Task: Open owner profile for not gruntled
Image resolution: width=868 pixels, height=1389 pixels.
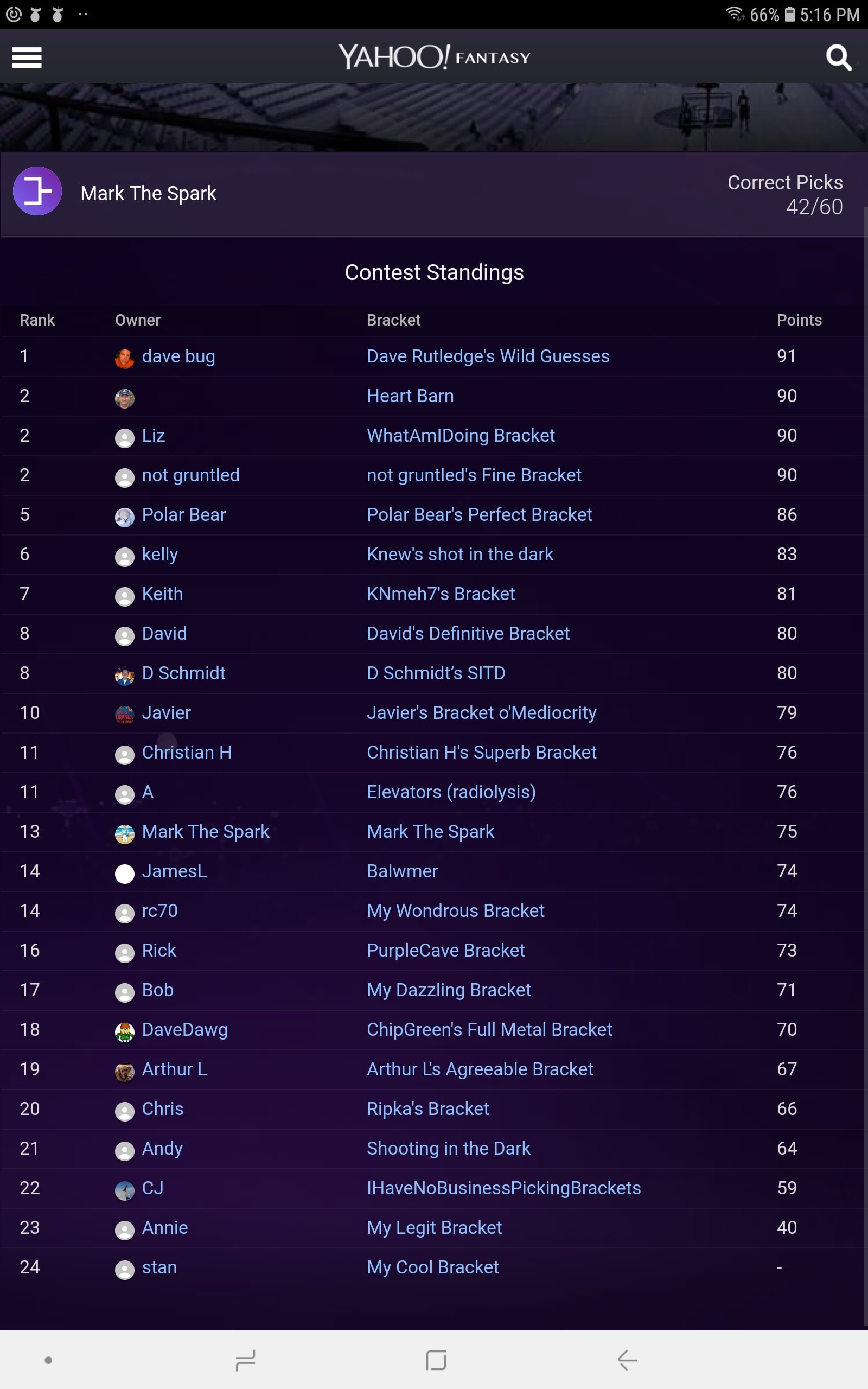Action: (190, 475)
